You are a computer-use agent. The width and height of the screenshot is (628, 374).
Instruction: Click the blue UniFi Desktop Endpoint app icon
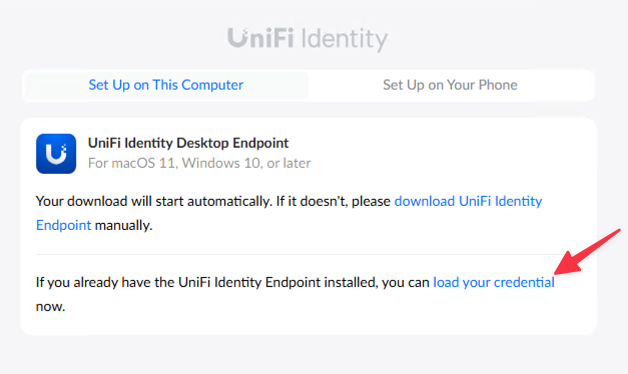(x=56, y=154)
